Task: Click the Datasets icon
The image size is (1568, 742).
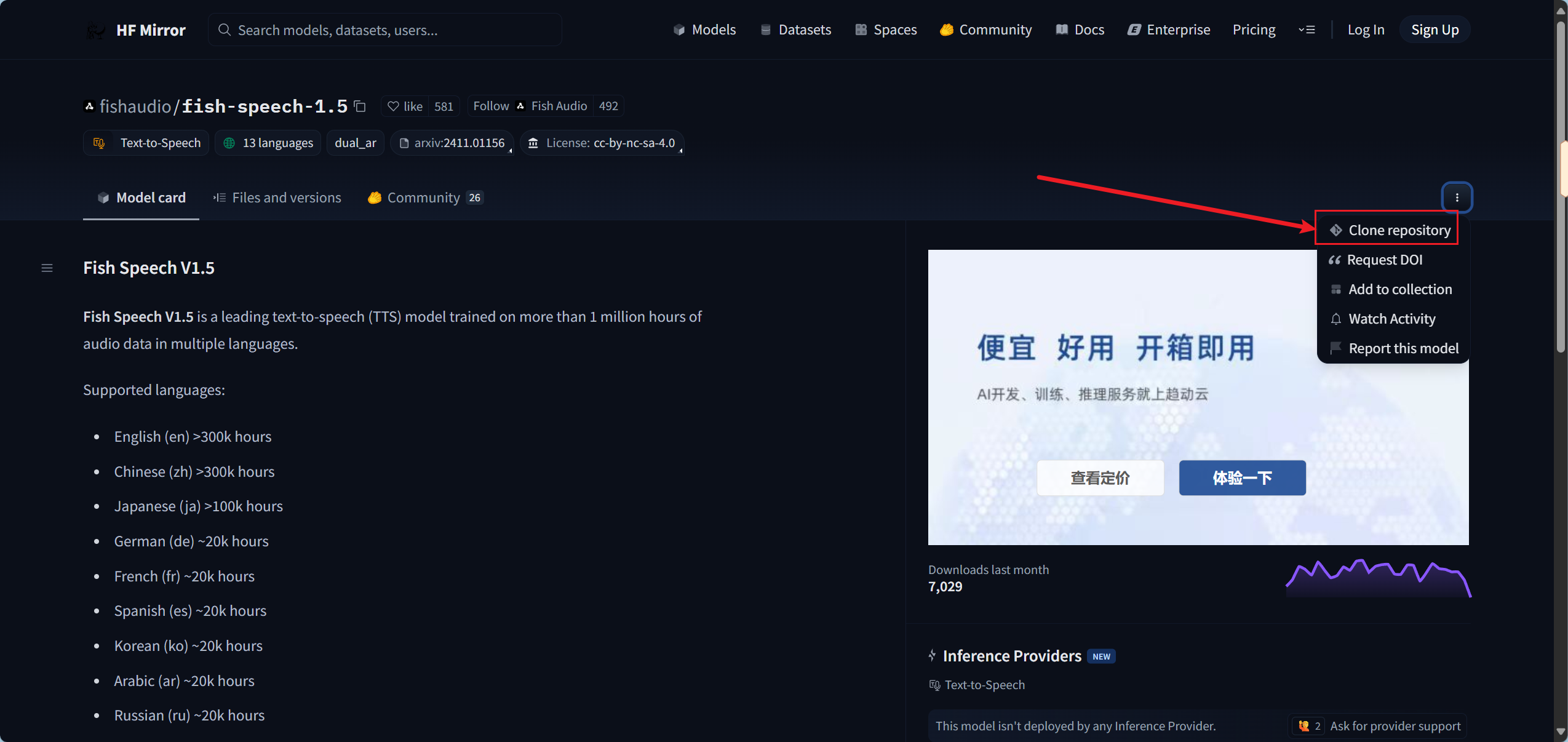Action: [765, 30]
